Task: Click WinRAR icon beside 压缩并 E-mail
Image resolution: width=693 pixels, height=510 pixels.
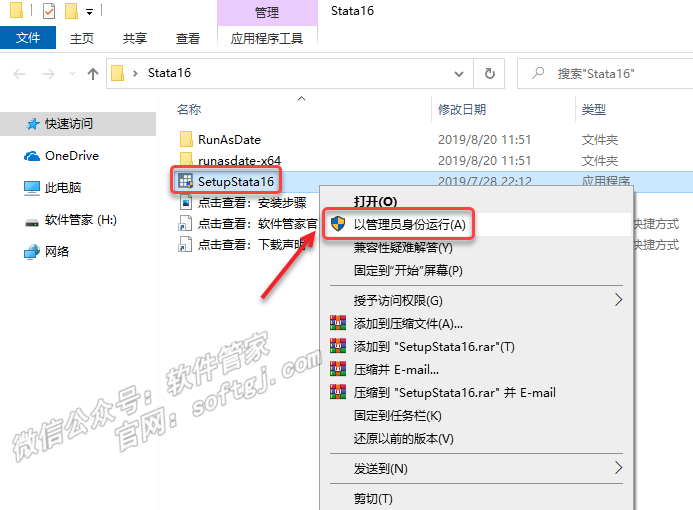Action: click(338, 369)
